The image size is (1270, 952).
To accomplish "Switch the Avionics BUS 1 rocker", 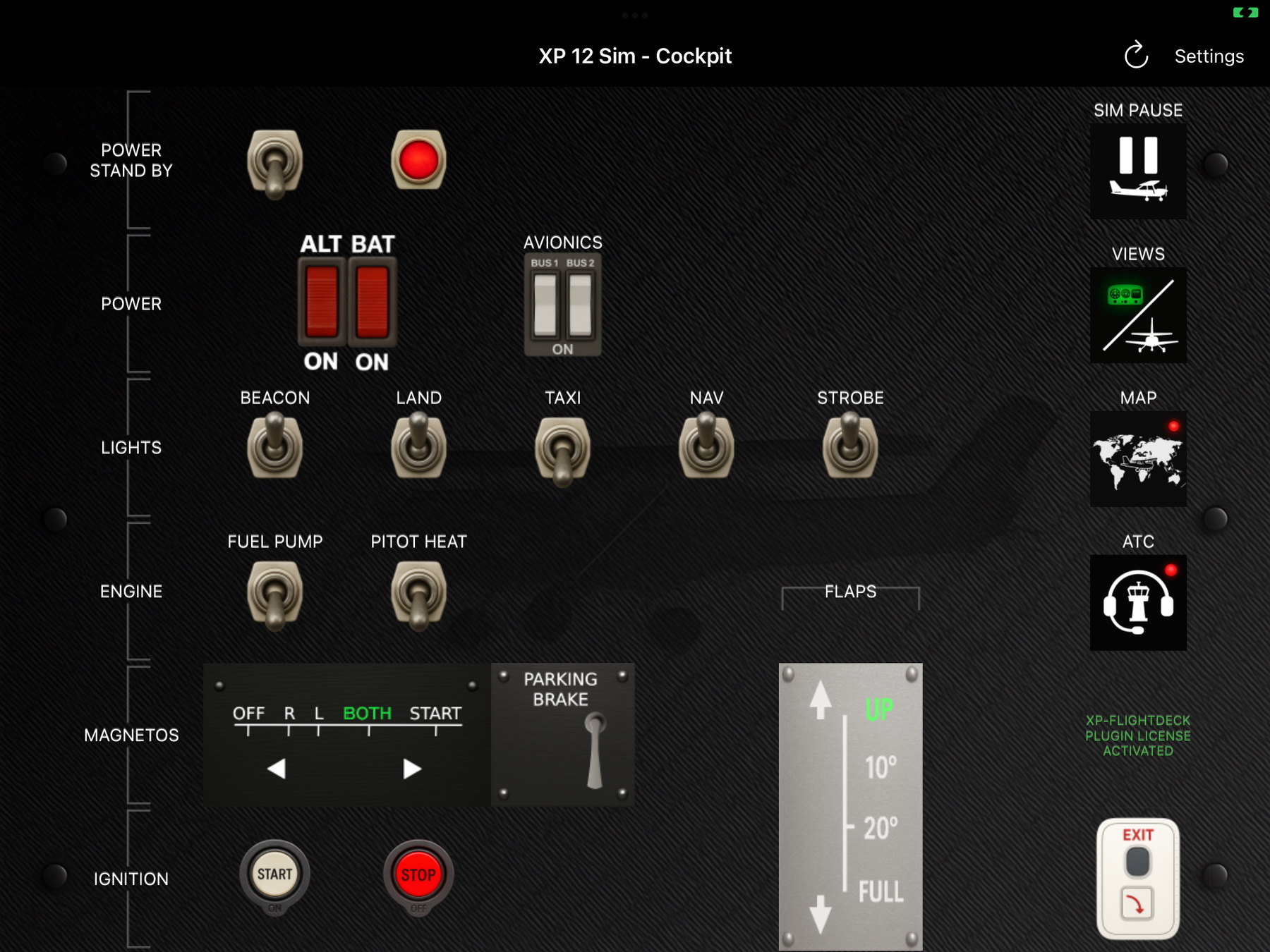I will click(x=545, y=305).
